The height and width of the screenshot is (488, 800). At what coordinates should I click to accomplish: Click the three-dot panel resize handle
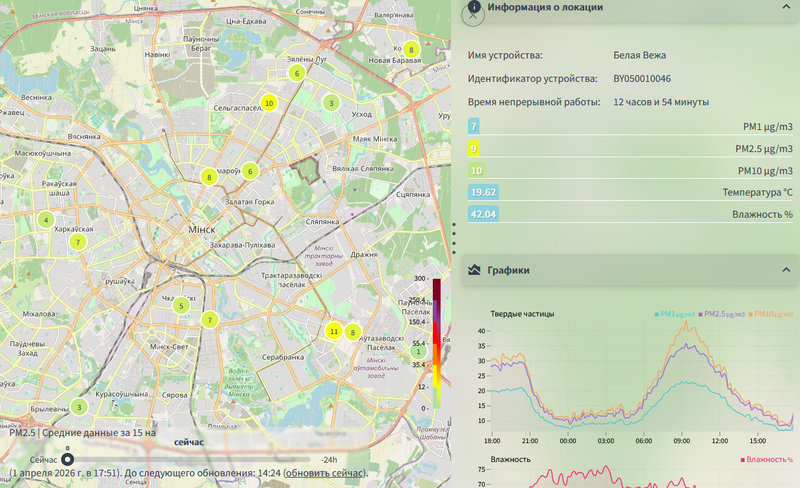[x=455, y=235]
